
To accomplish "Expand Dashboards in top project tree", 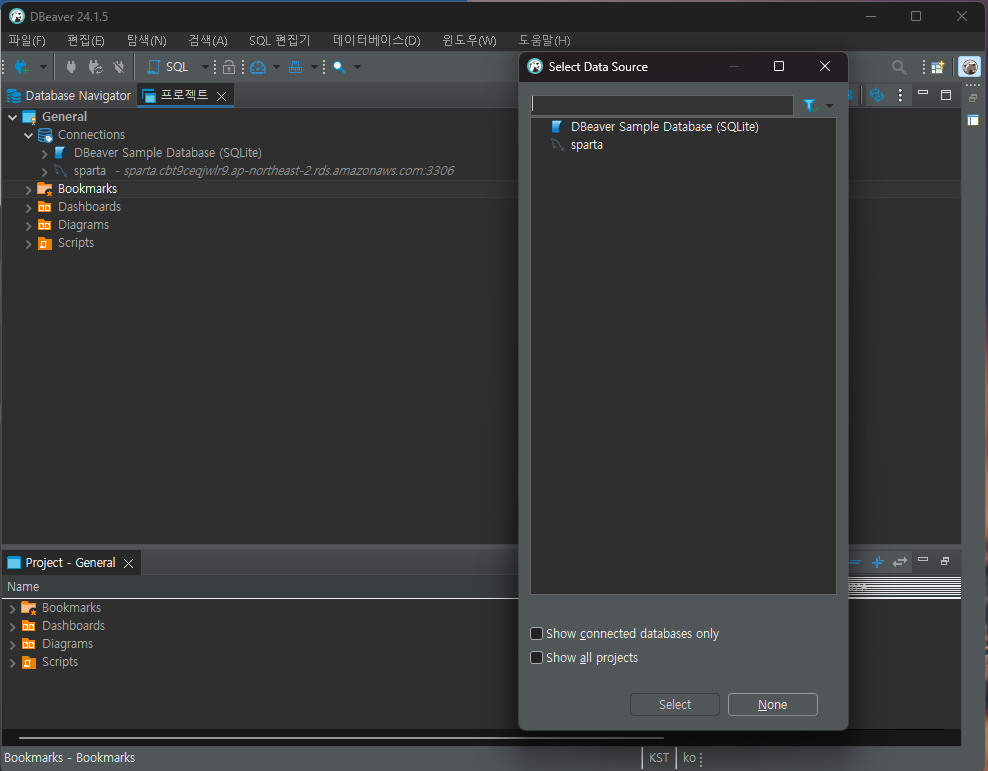I will (x=28, y=207).
